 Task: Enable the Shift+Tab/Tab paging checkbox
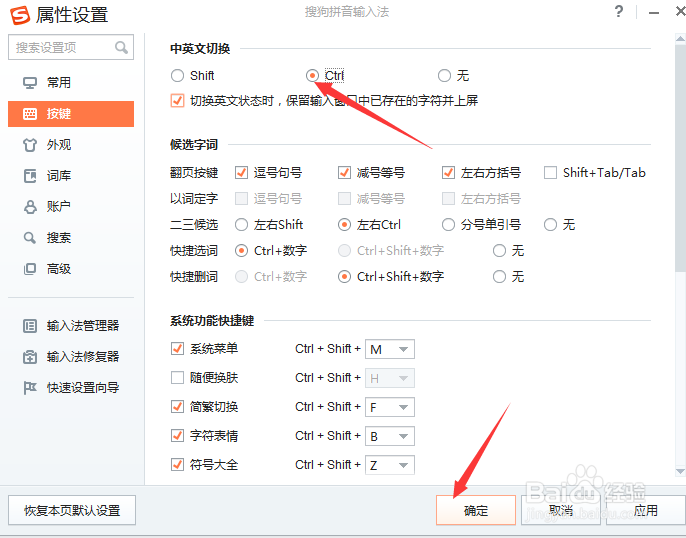pos(551,172)
